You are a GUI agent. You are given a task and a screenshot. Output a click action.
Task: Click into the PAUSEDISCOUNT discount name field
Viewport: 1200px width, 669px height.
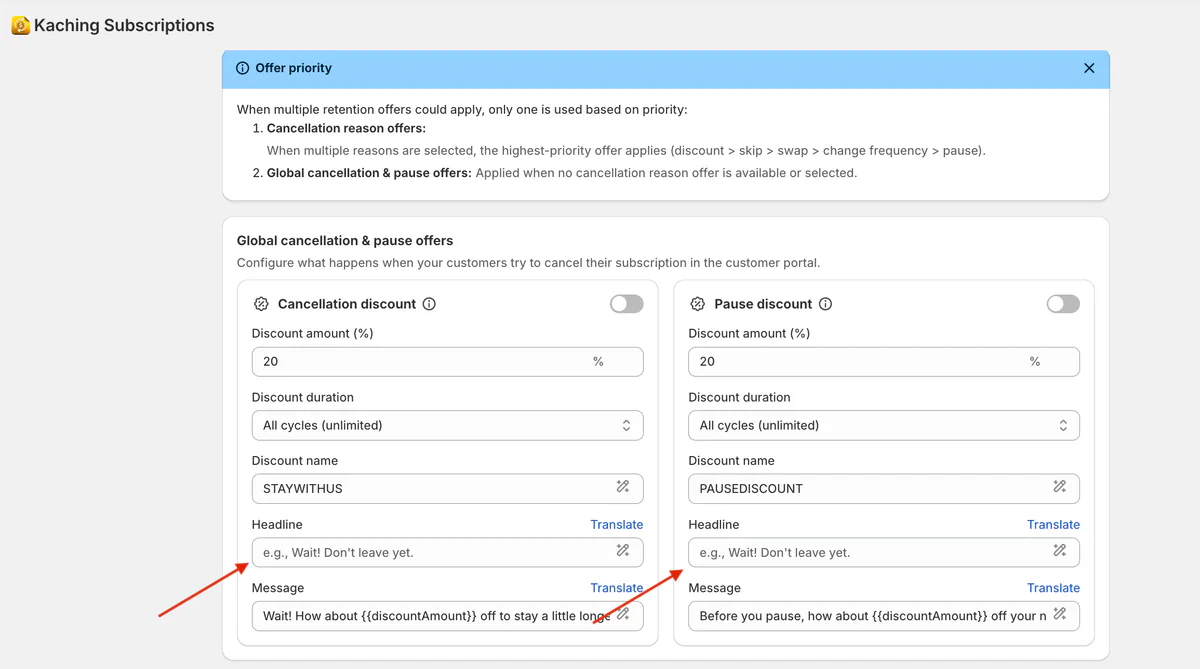coord(884,489)
